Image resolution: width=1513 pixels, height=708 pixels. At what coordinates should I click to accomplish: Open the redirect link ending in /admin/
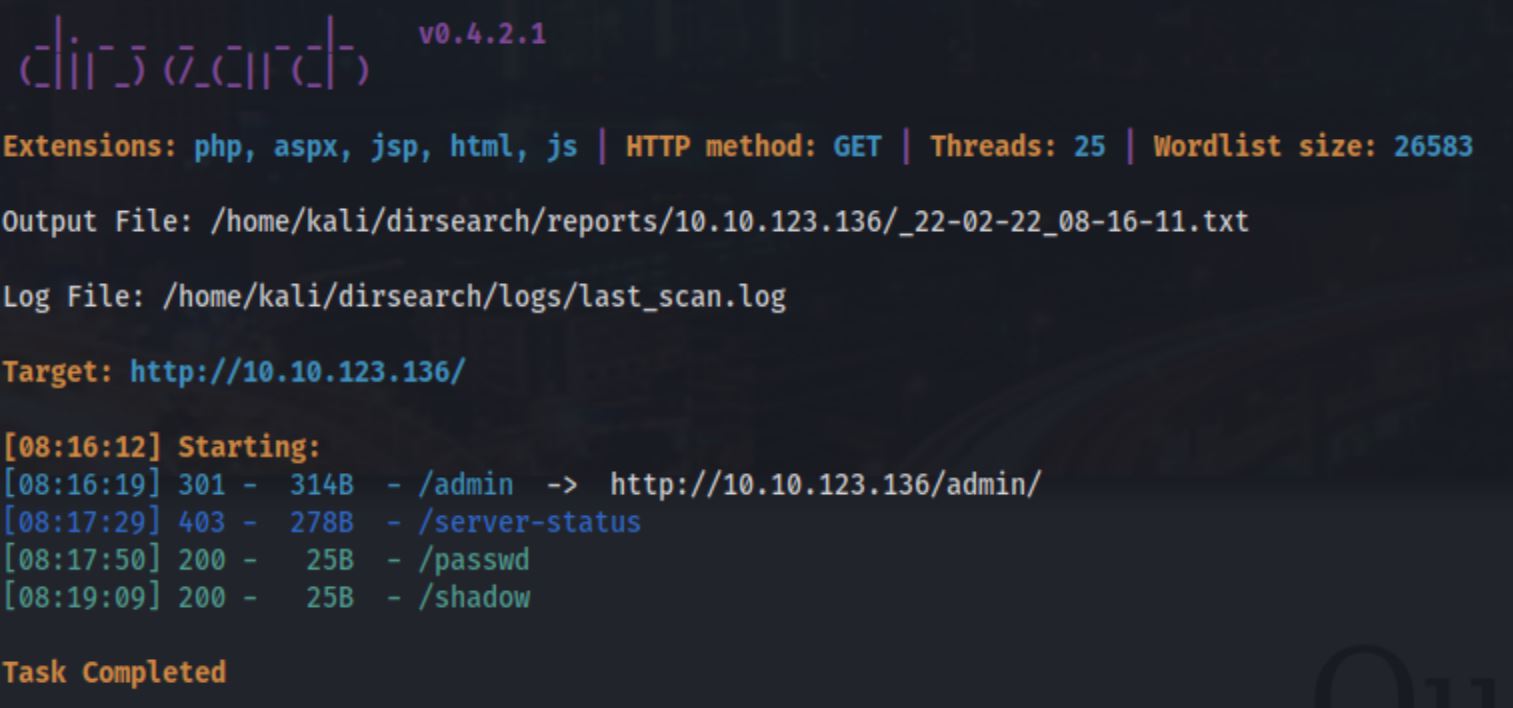pyautogui.click(x=825, y=485)
